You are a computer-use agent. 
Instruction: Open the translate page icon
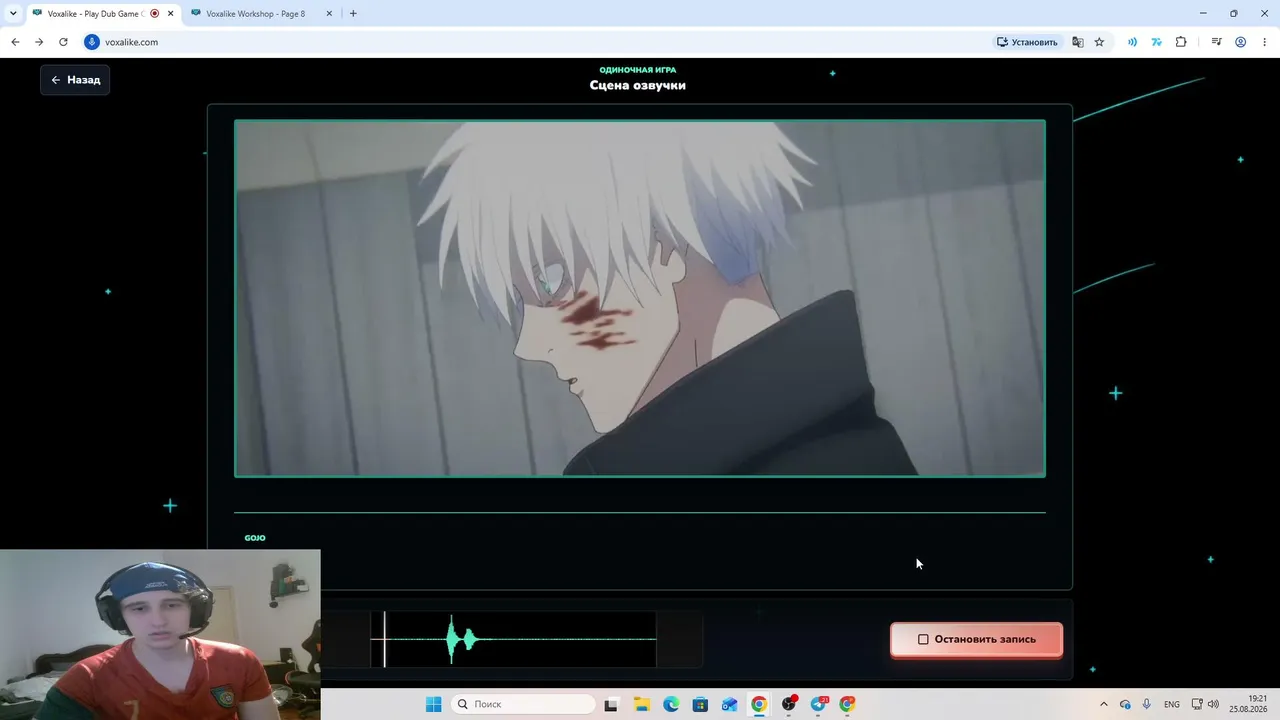click(x=1078, y=42)
